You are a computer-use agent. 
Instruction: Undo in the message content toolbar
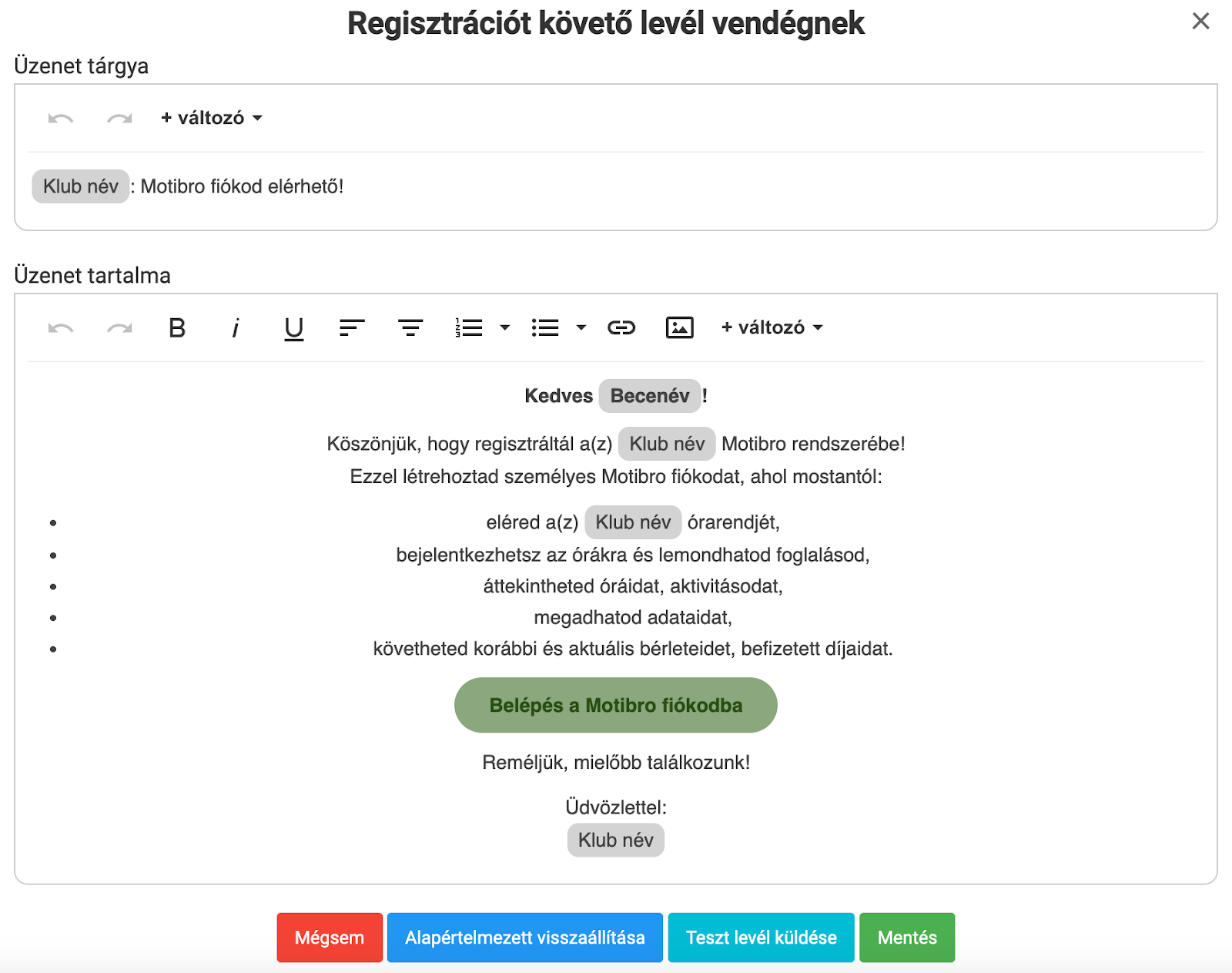point(61,327)
